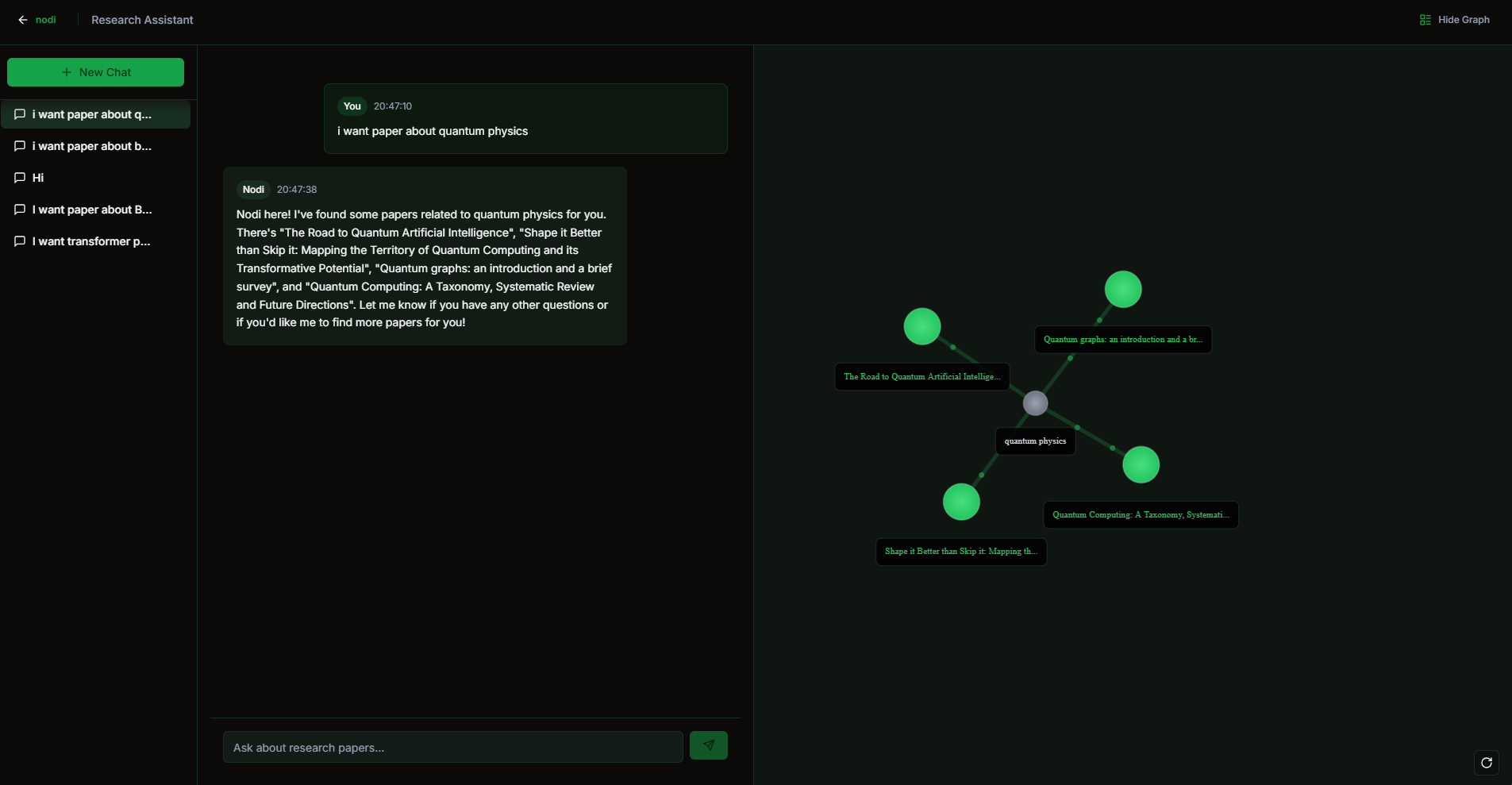Focus the Ask about research papers input
The height and width of the screenshot is (785, 1512).
point(452,747)
